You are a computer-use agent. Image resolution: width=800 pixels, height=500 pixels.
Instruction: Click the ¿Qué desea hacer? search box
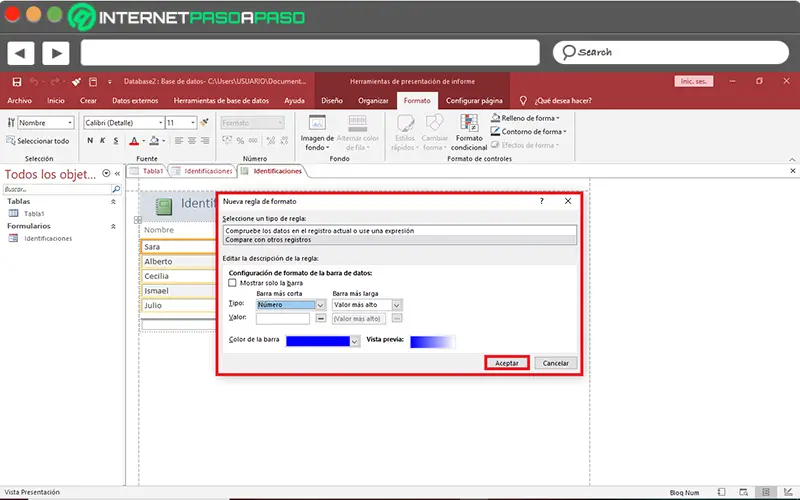pos(563,101)
